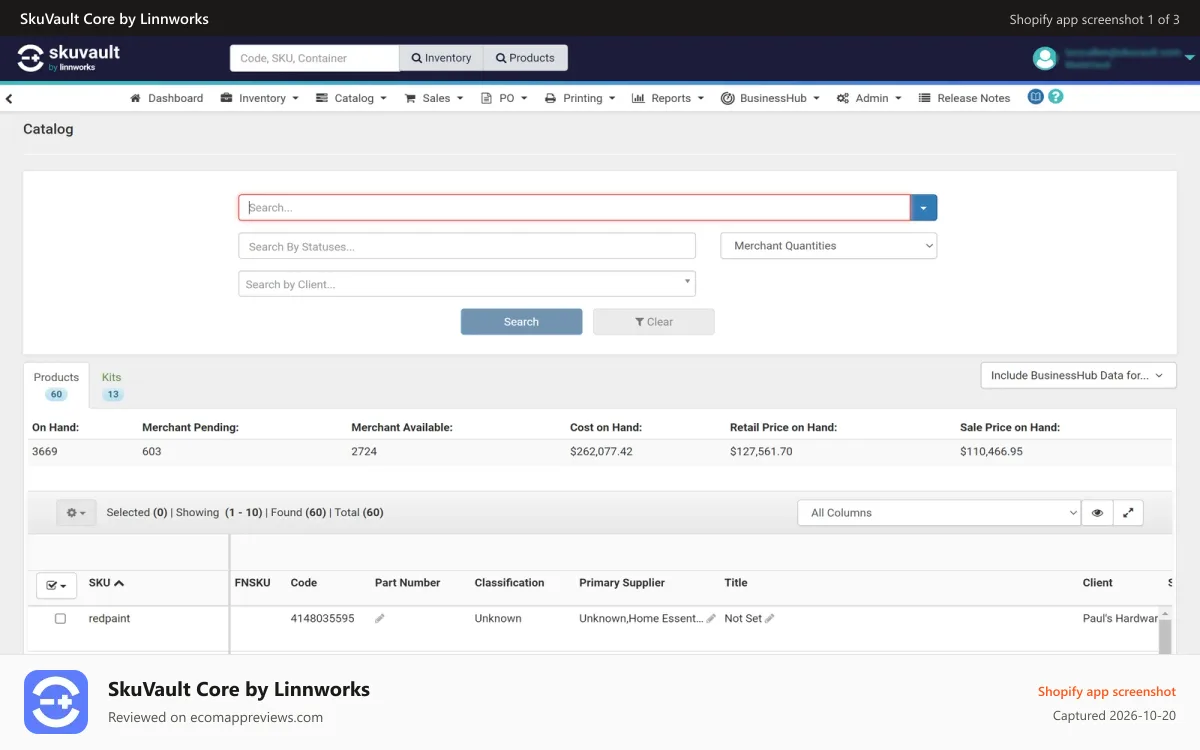Open the blue book documentation icon
The height and width of the screenshot is (750, 1200).
point(1036,97)
